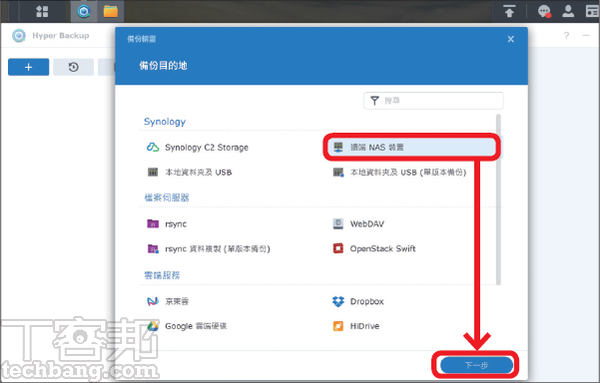This screenshot has width=600, height=383.
Task: Select local folder USB single-version icon
Action: tap(338, 172)
